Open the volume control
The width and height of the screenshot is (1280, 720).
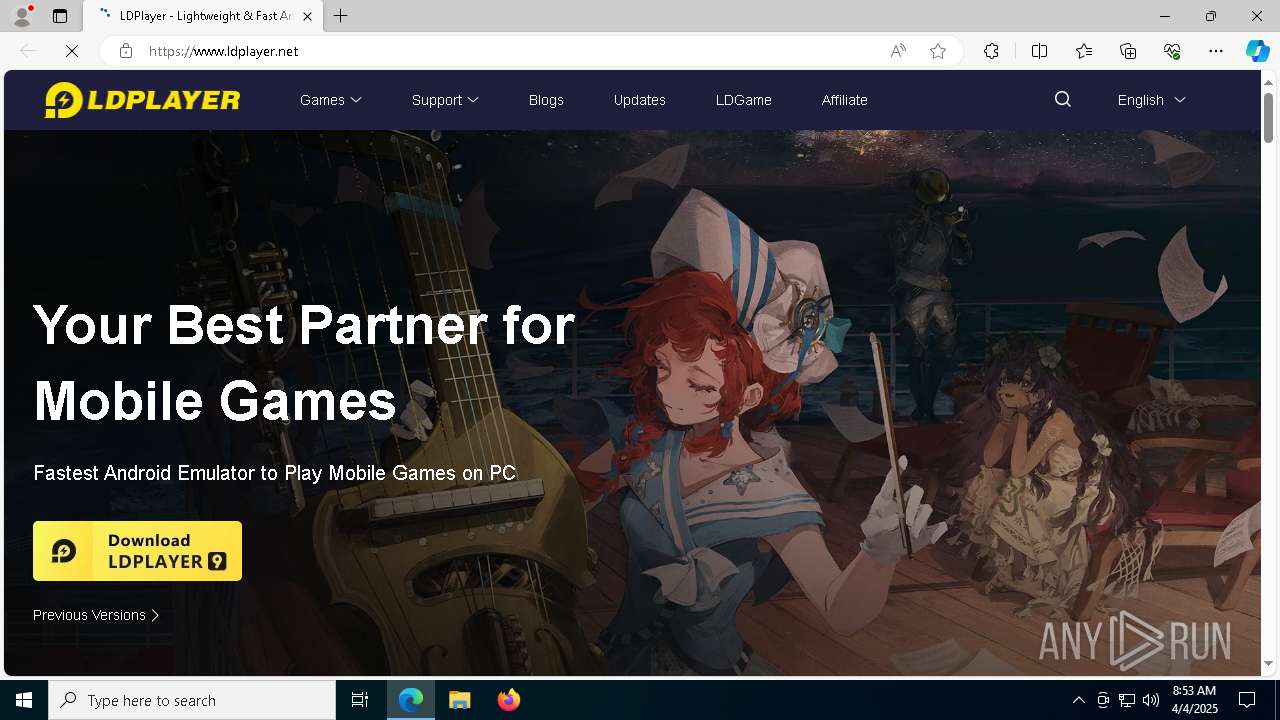click(1151, 700)
